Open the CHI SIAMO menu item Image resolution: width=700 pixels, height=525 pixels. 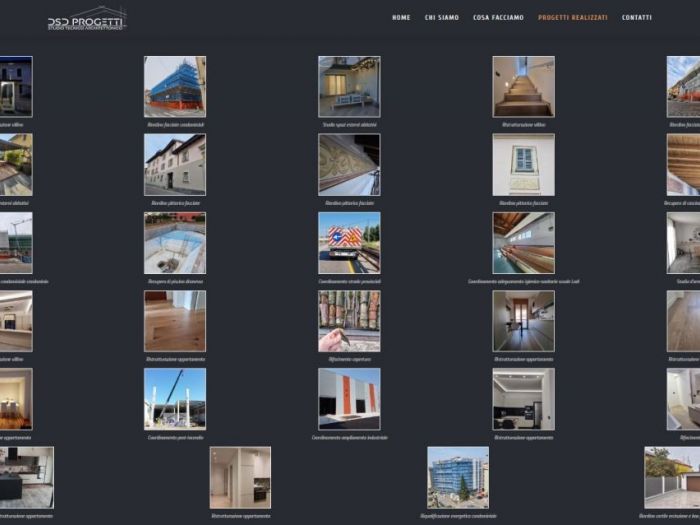[x=442, y=17]
